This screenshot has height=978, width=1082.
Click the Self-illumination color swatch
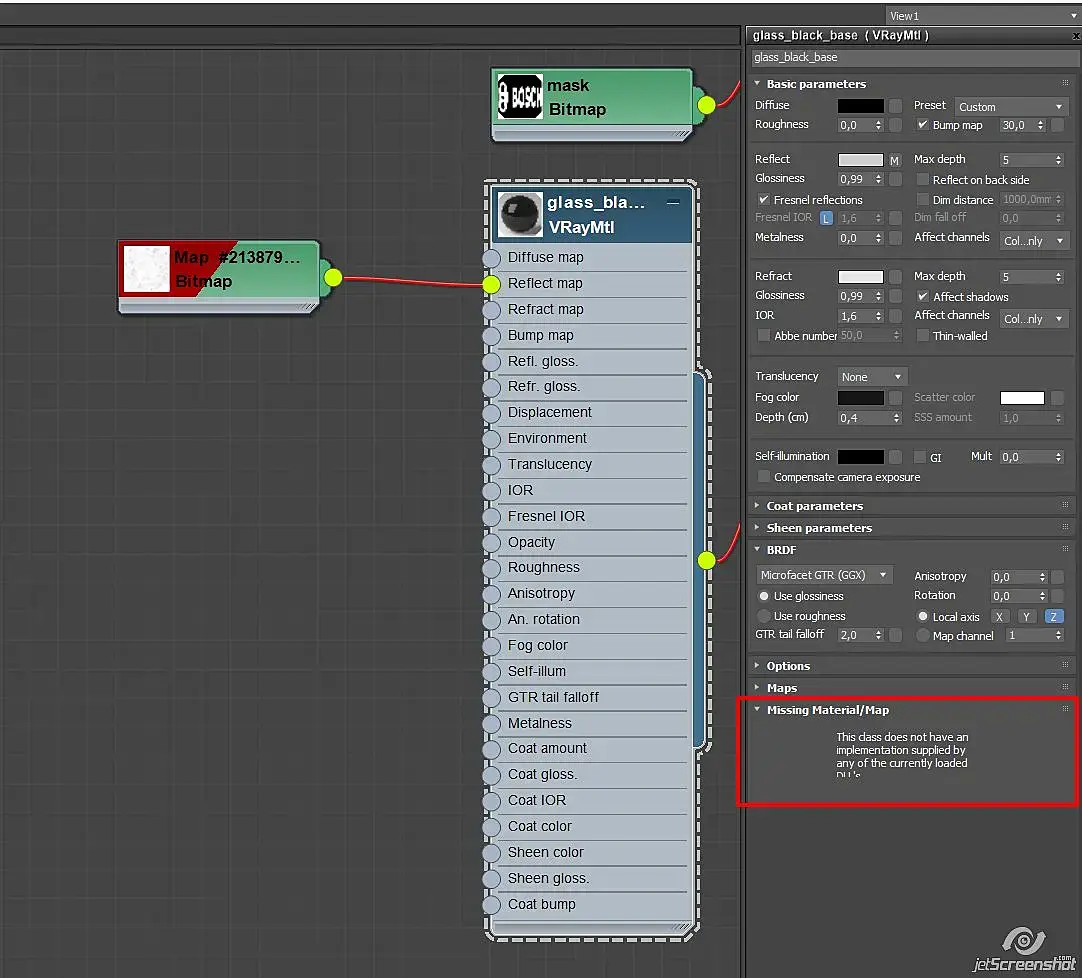860,457
